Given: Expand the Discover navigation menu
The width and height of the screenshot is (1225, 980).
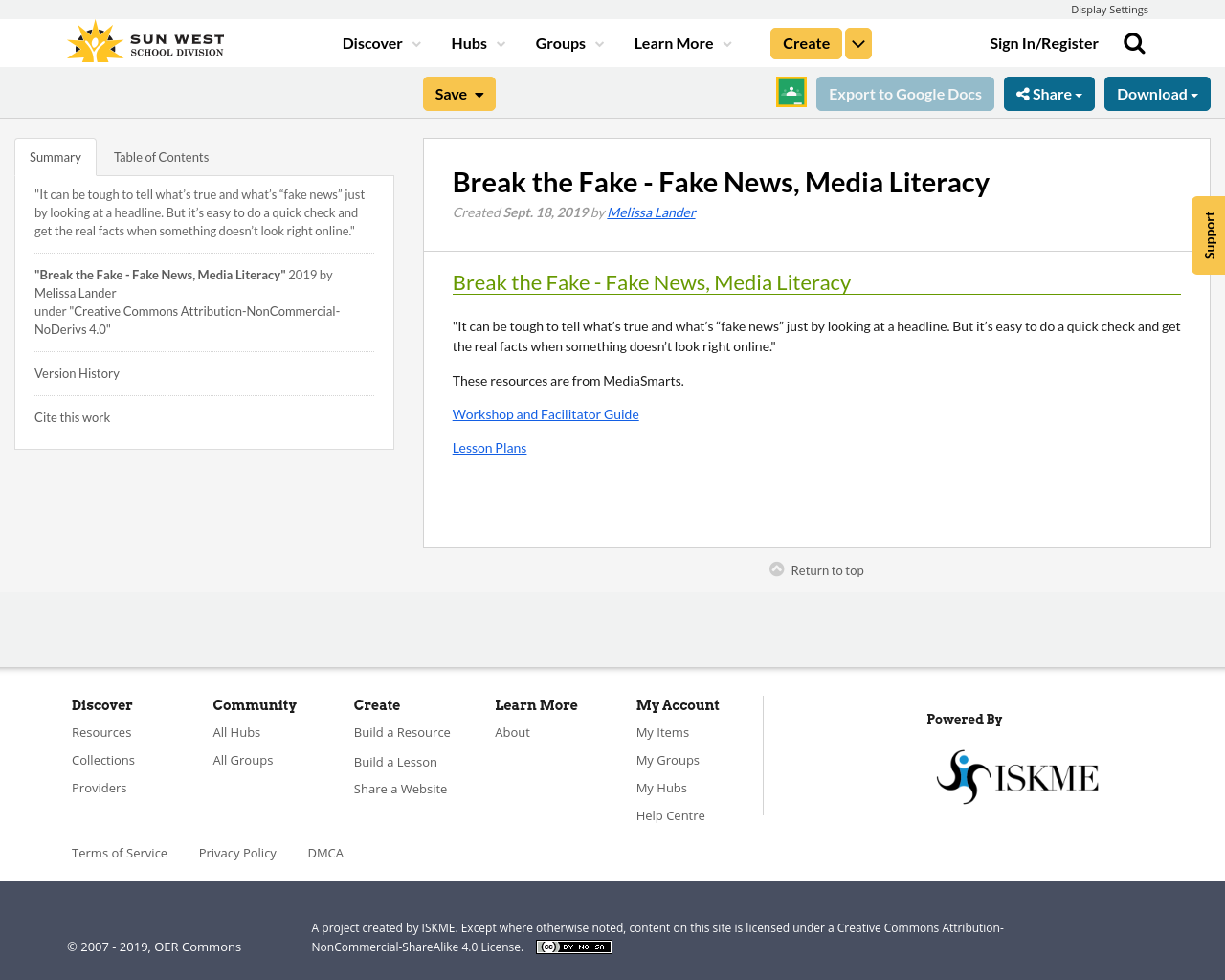Looking at the screenshot, I should 379,41.
